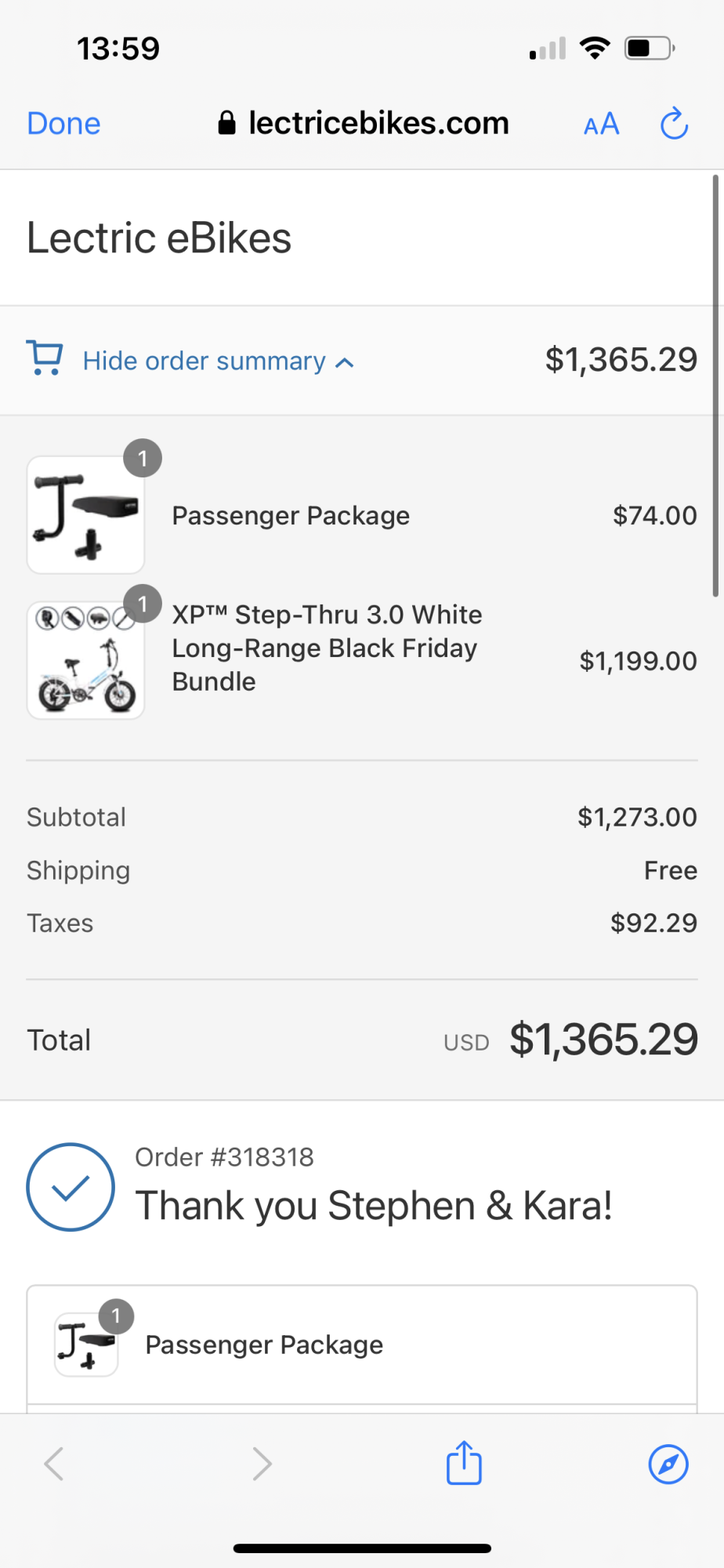
Task: Tap the page scrollbar on right edge
Action: 715,386
